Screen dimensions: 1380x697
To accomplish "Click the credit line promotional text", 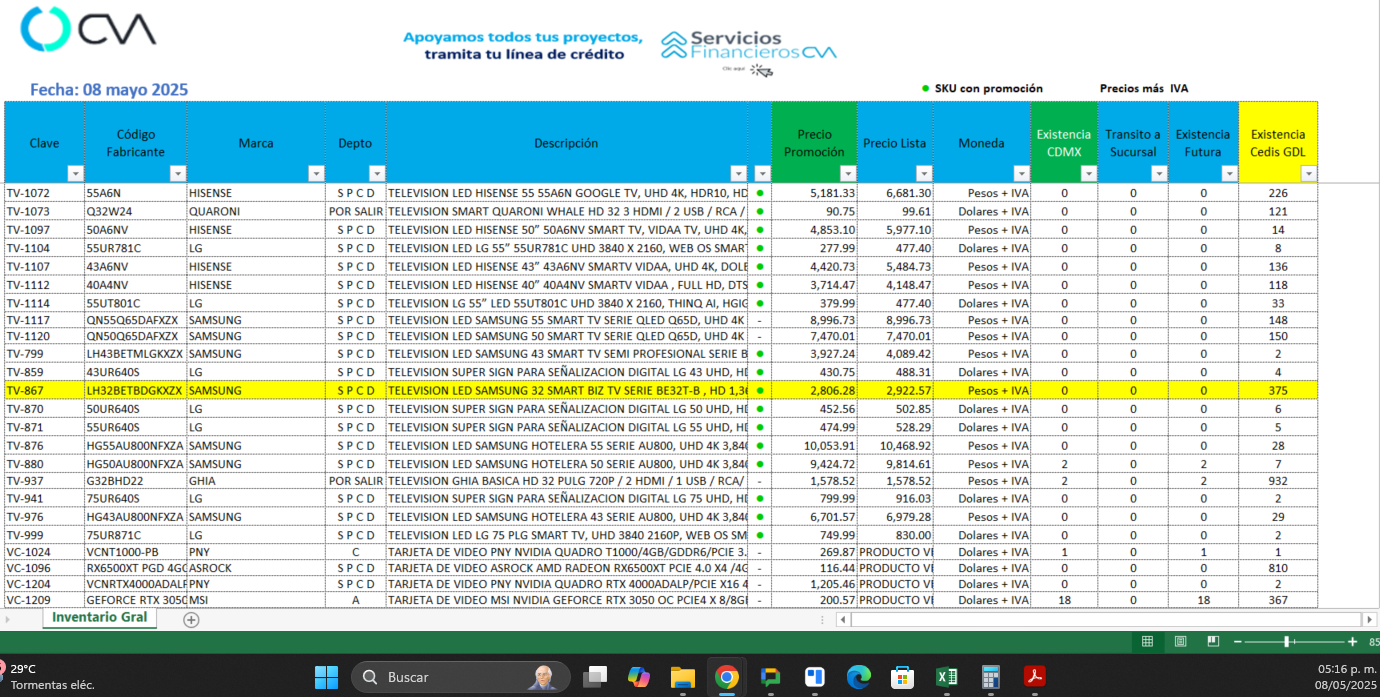I will pos(523,45).
